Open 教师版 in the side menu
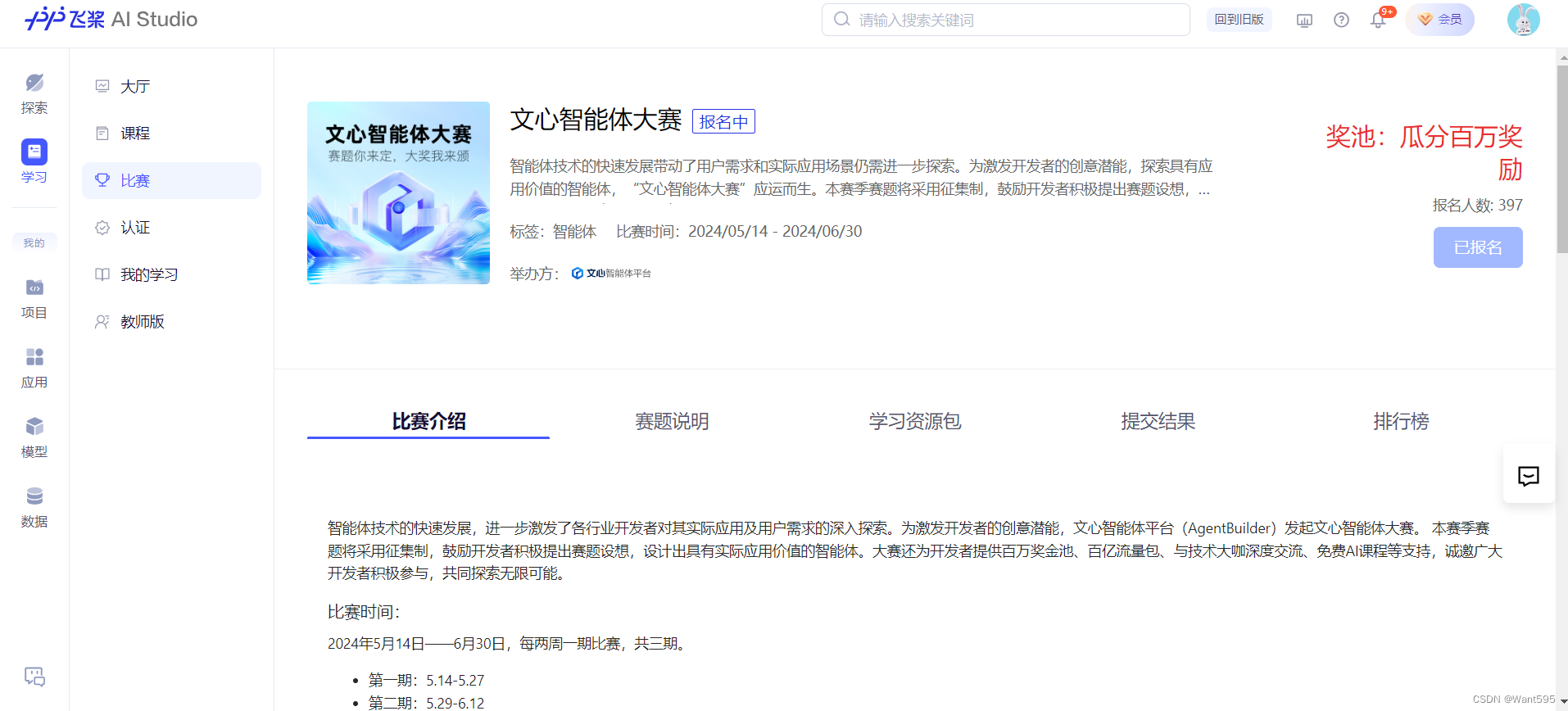The height and width of the screenshot is (711, 1568). pos(171,322)
